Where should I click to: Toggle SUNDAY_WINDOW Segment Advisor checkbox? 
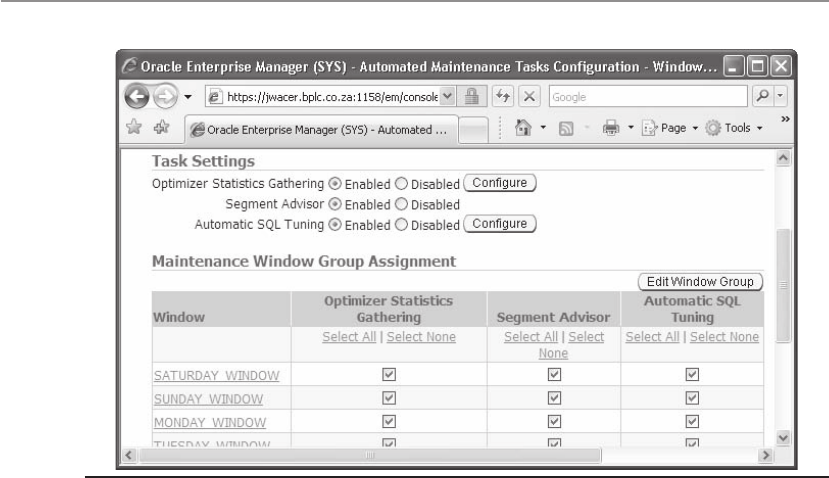click(554, 398)
